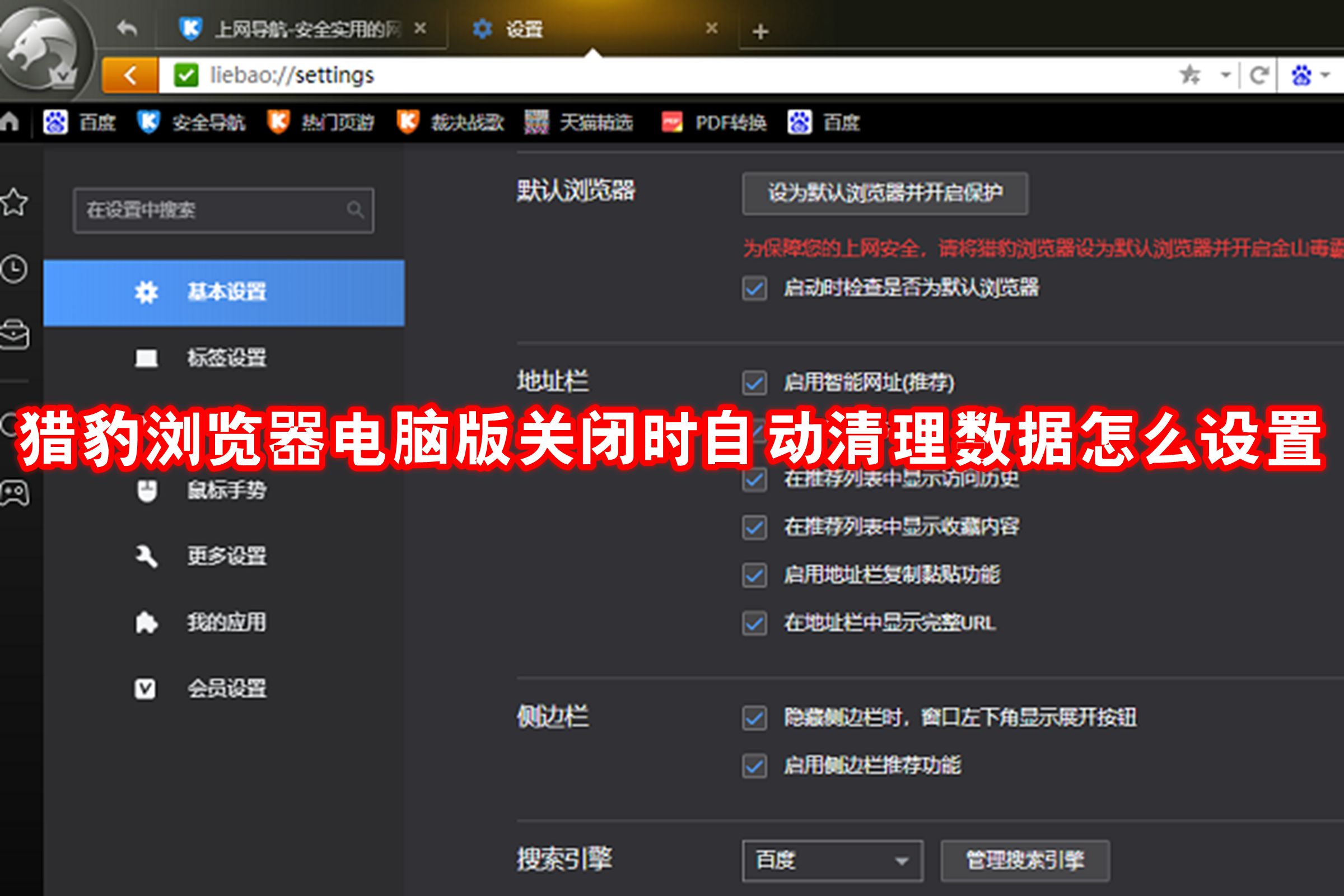This screenshot has width=1344, height=896.
Task: Click the 管理搜索引擎 button
Action: click(1025, 860)
